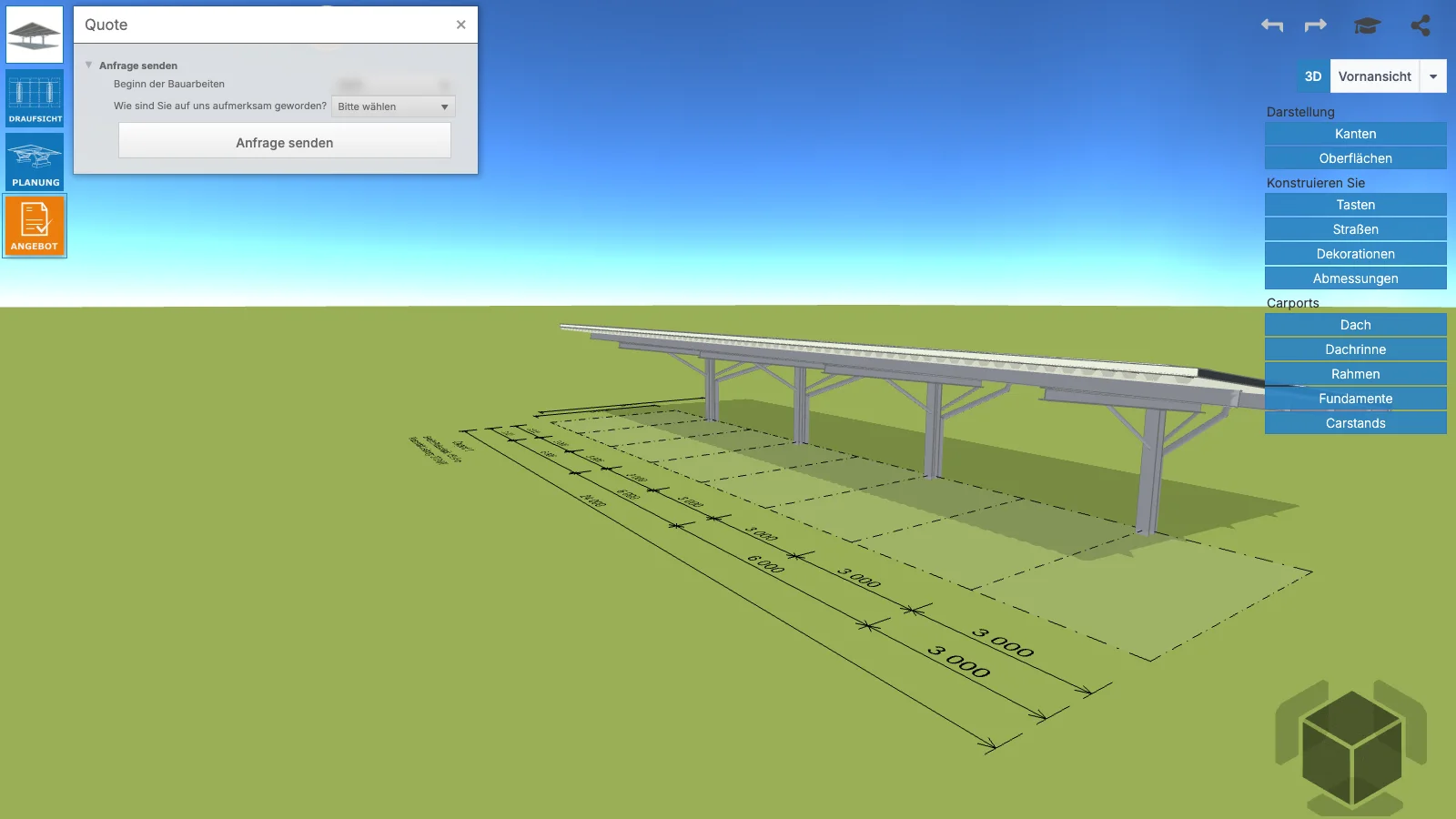Toggle Rahmen frame visibility

pos(1355,374)
